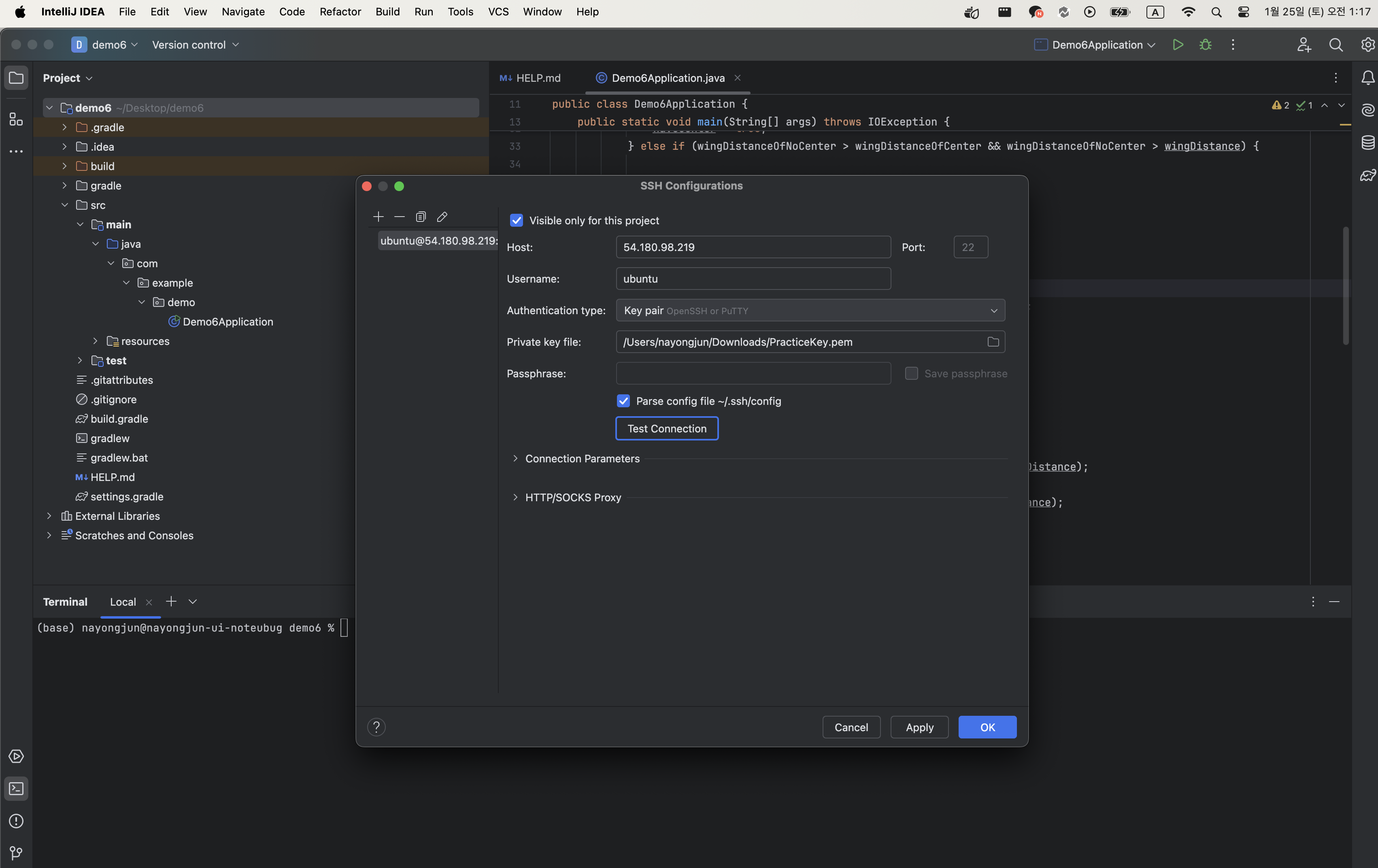This screenshot has width=1378, height=868.
Task: Open the Authentication type dropdown
Action: coord(810,310)
